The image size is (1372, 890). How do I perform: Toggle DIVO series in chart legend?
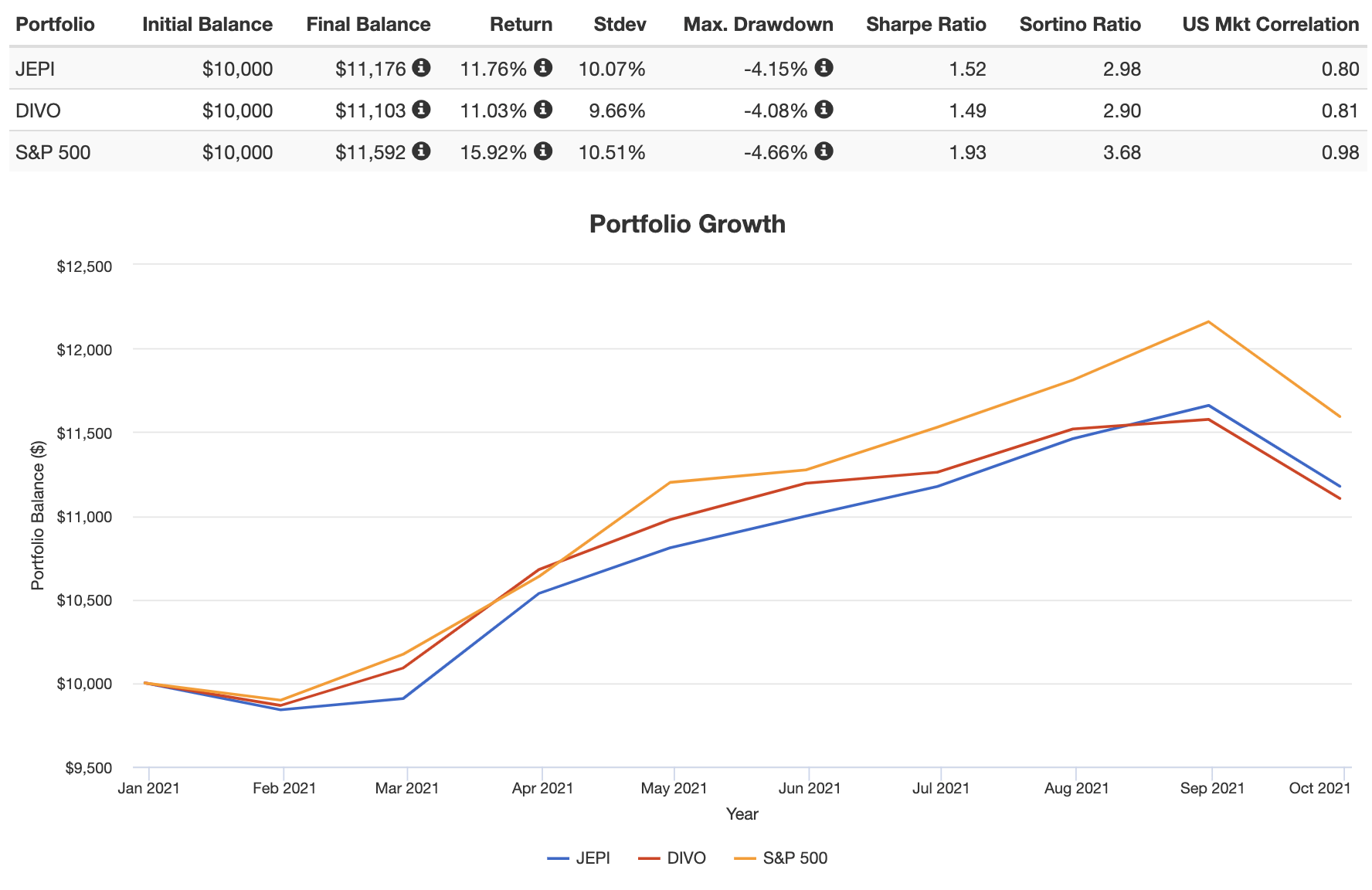(686, 858)
